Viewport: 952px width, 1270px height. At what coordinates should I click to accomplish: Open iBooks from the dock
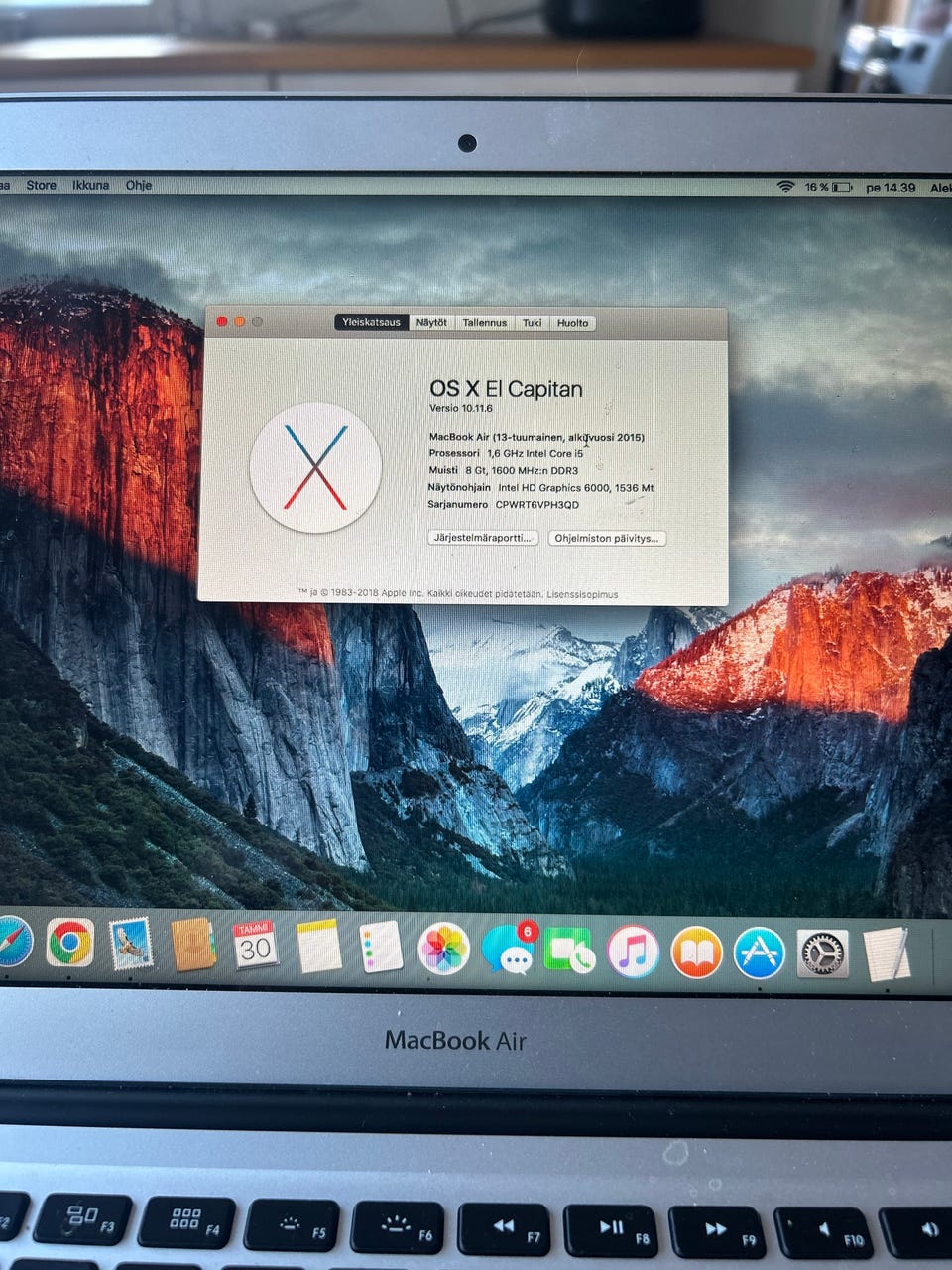click(x=697, y=953)
